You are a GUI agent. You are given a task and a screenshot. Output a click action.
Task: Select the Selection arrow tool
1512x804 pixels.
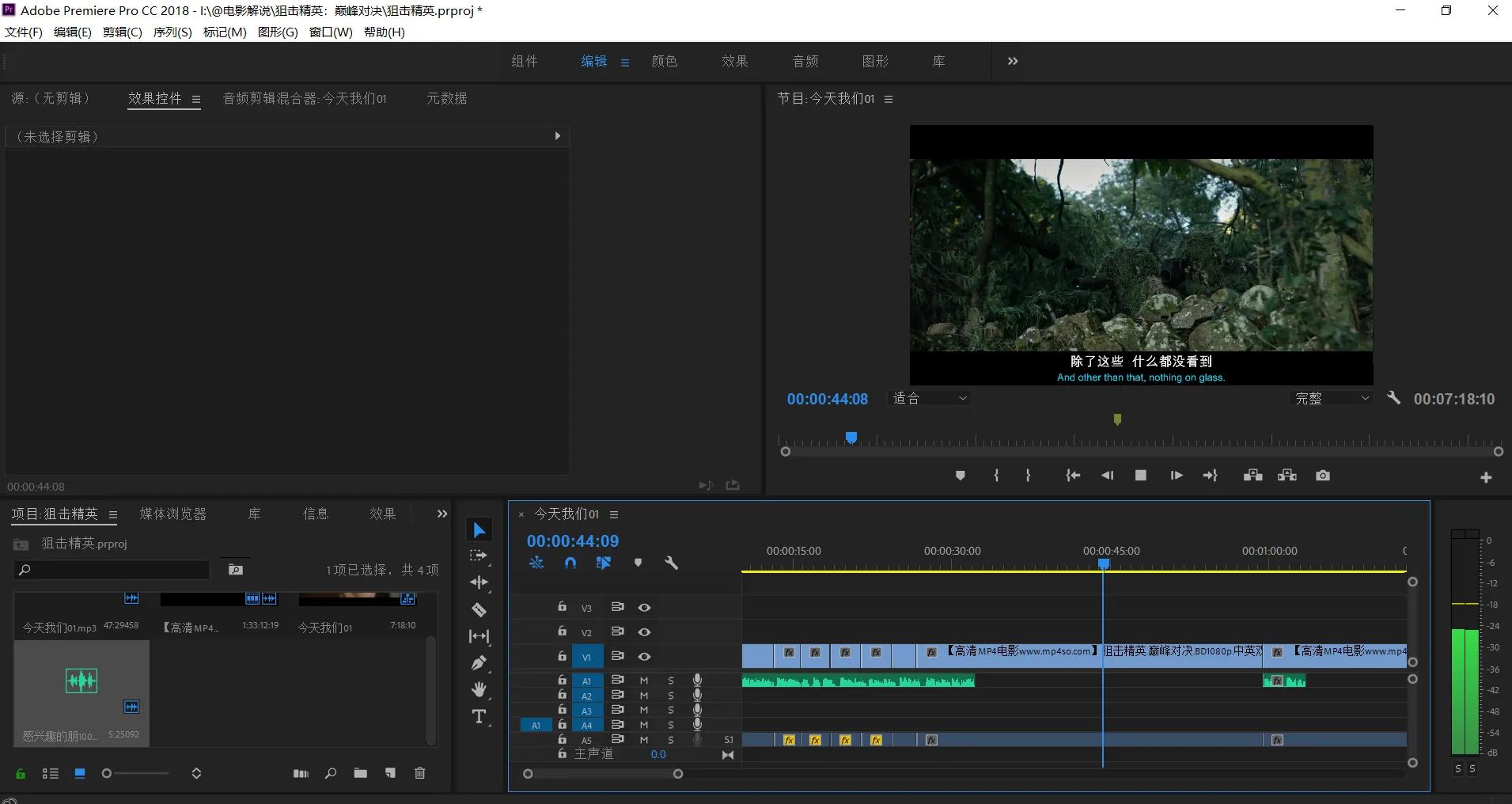[479, 529]
